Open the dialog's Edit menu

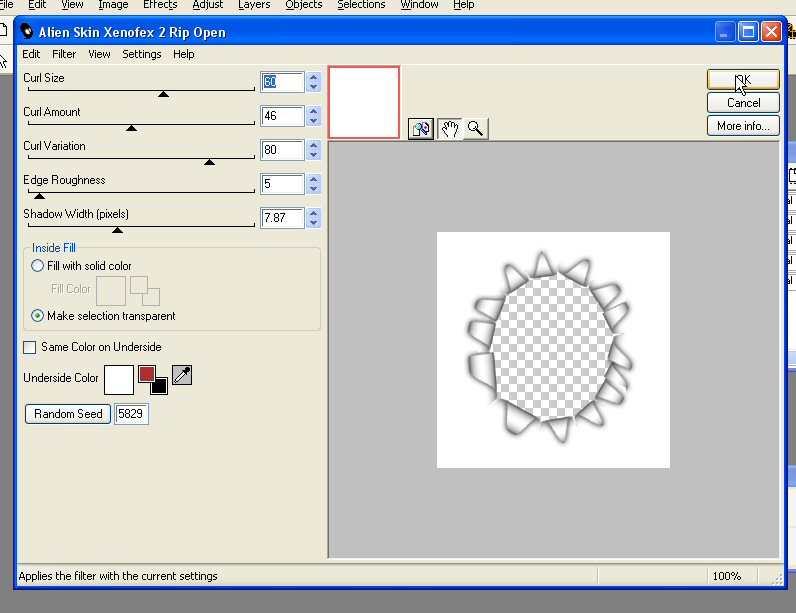coord(31,54)
